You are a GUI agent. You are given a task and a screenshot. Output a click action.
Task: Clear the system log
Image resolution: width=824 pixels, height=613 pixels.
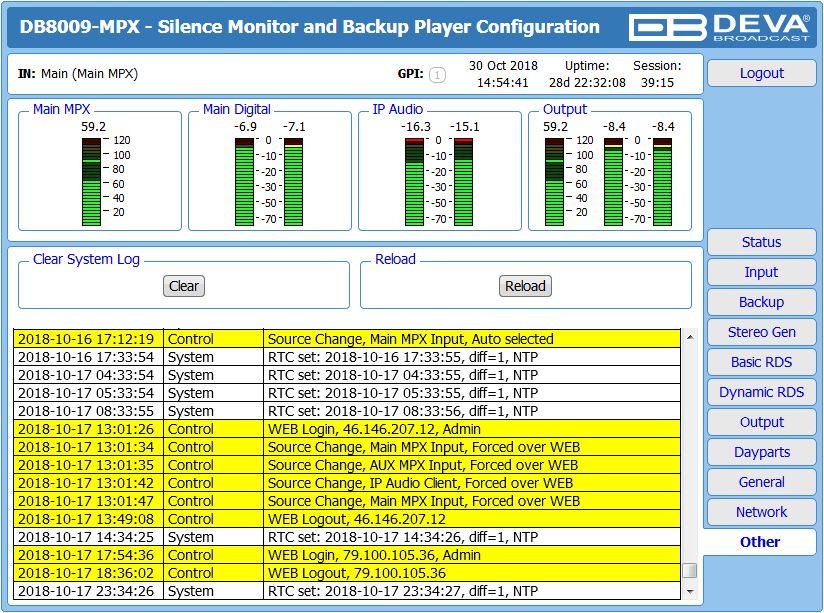(184, 286)
